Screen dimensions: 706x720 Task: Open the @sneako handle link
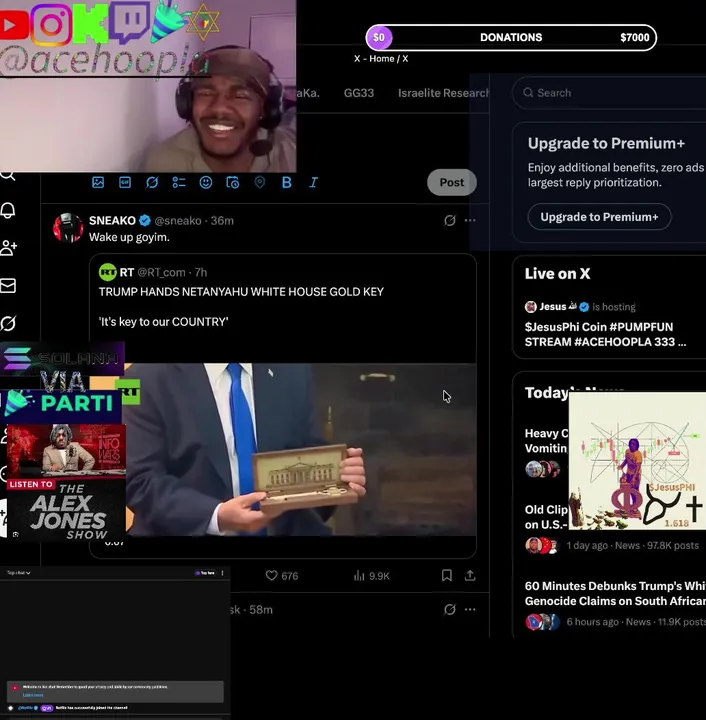coord(178,220)
